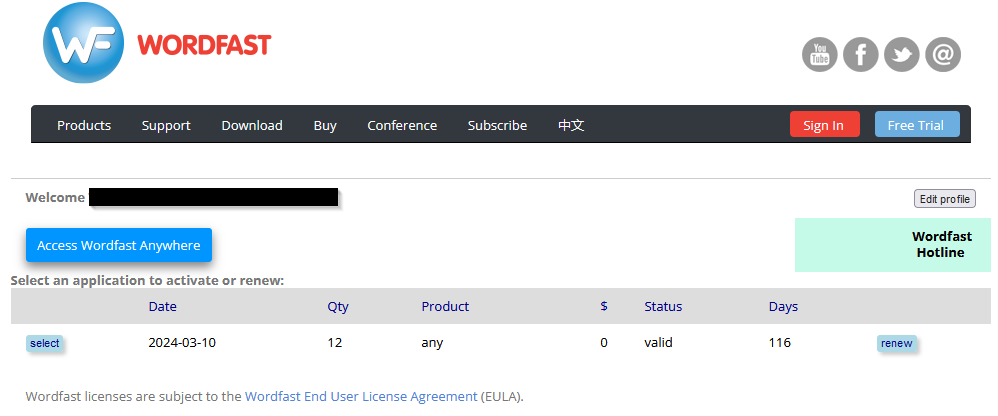Open the YouTube social icon
Screen dimensions: 998x416
coord(820,54)
